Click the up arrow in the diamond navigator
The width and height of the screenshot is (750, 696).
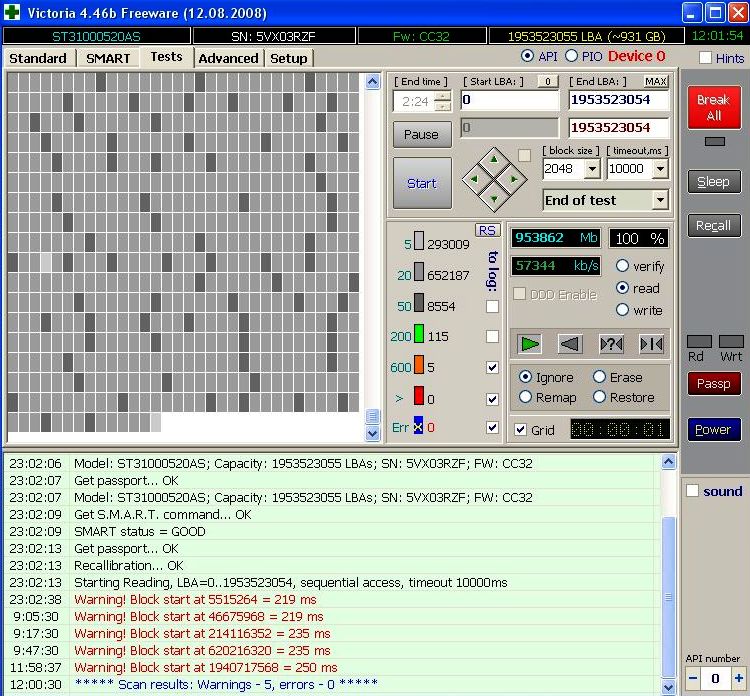(494, 160)
